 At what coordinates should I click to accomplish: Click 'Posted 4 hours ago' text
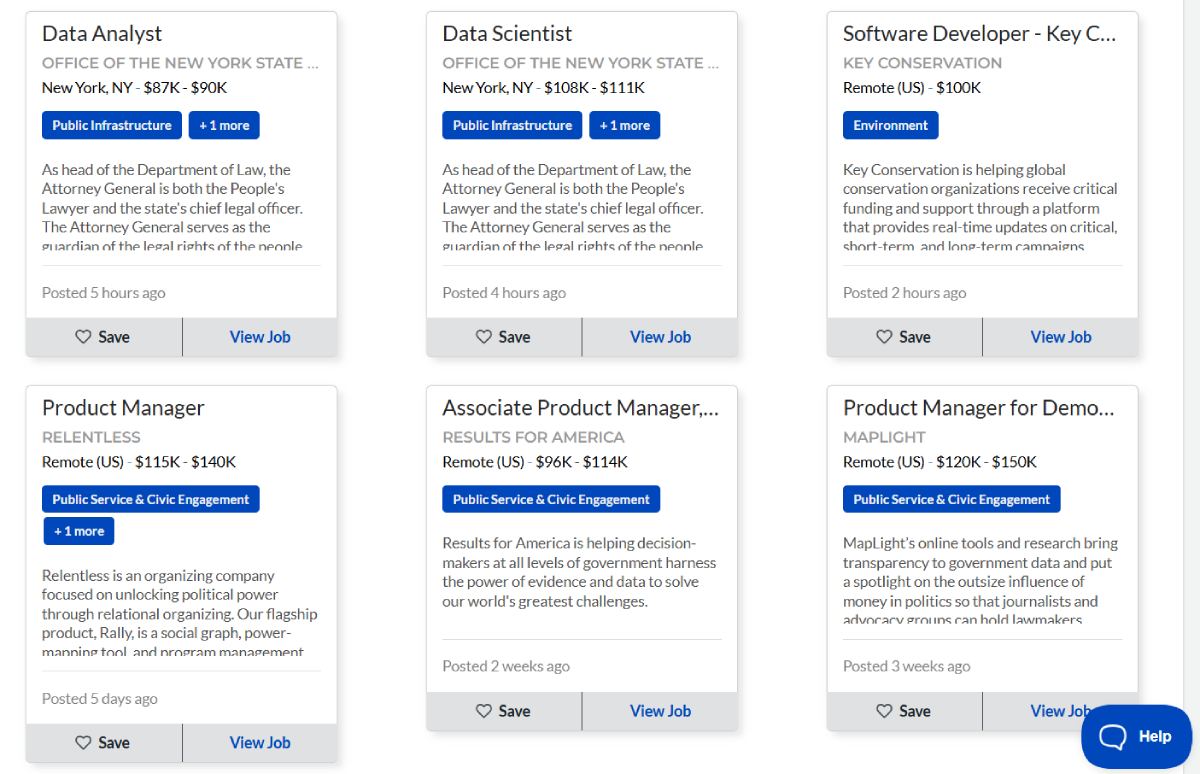pos(504,293)
